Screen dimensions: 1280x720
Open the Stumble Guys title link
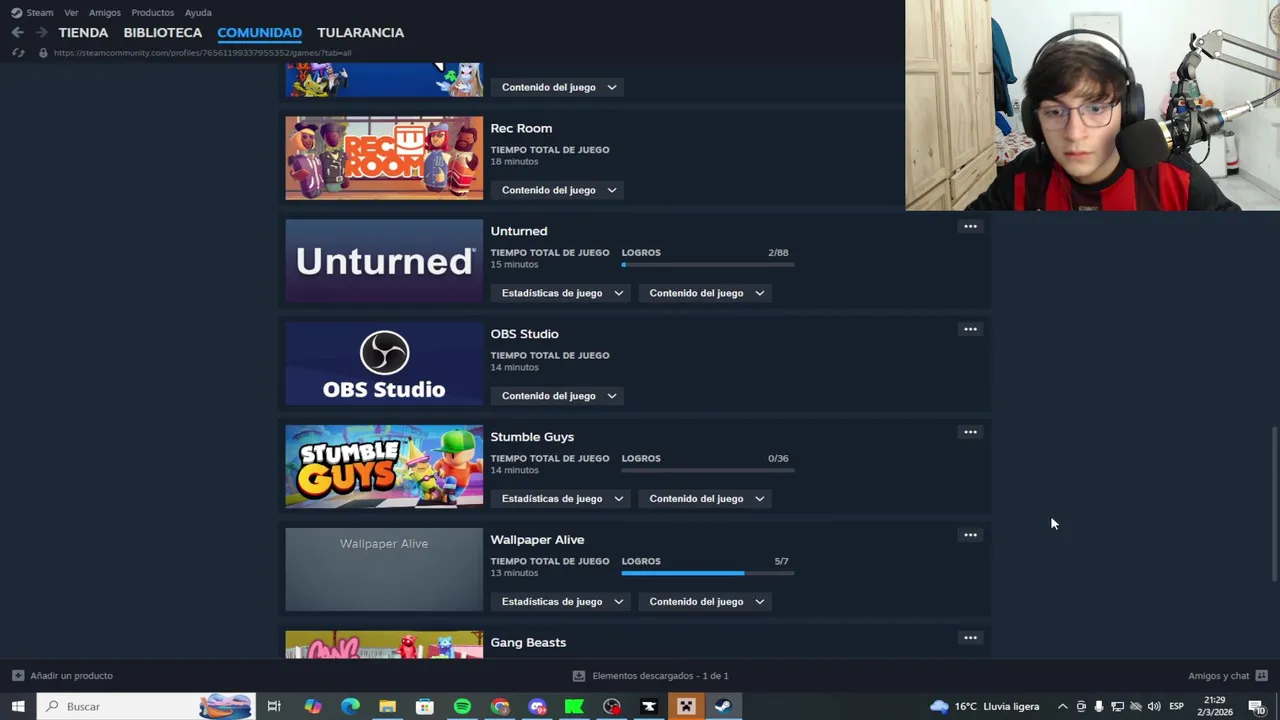point(532,437)
